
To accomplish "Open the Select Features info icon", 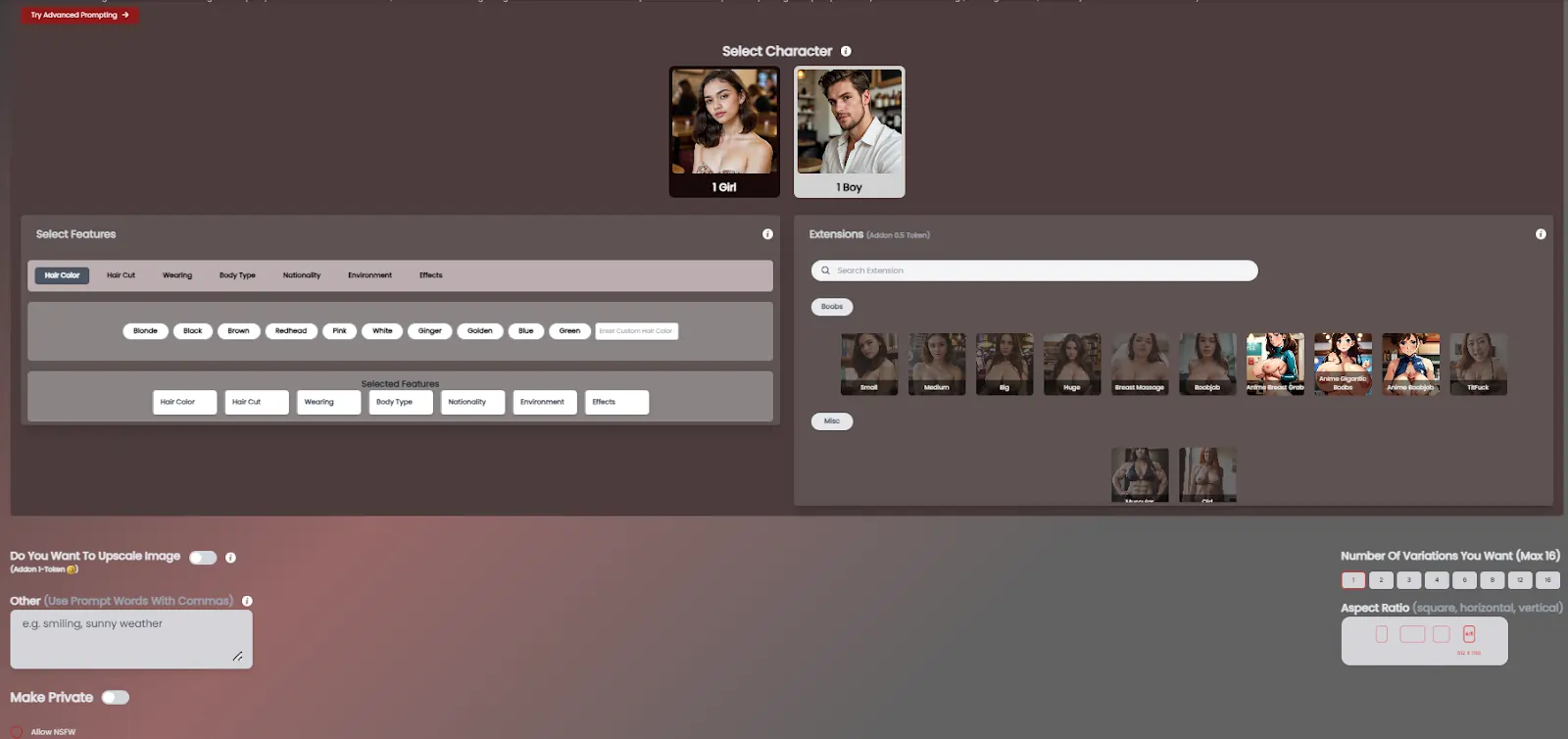I will [767, 234].
